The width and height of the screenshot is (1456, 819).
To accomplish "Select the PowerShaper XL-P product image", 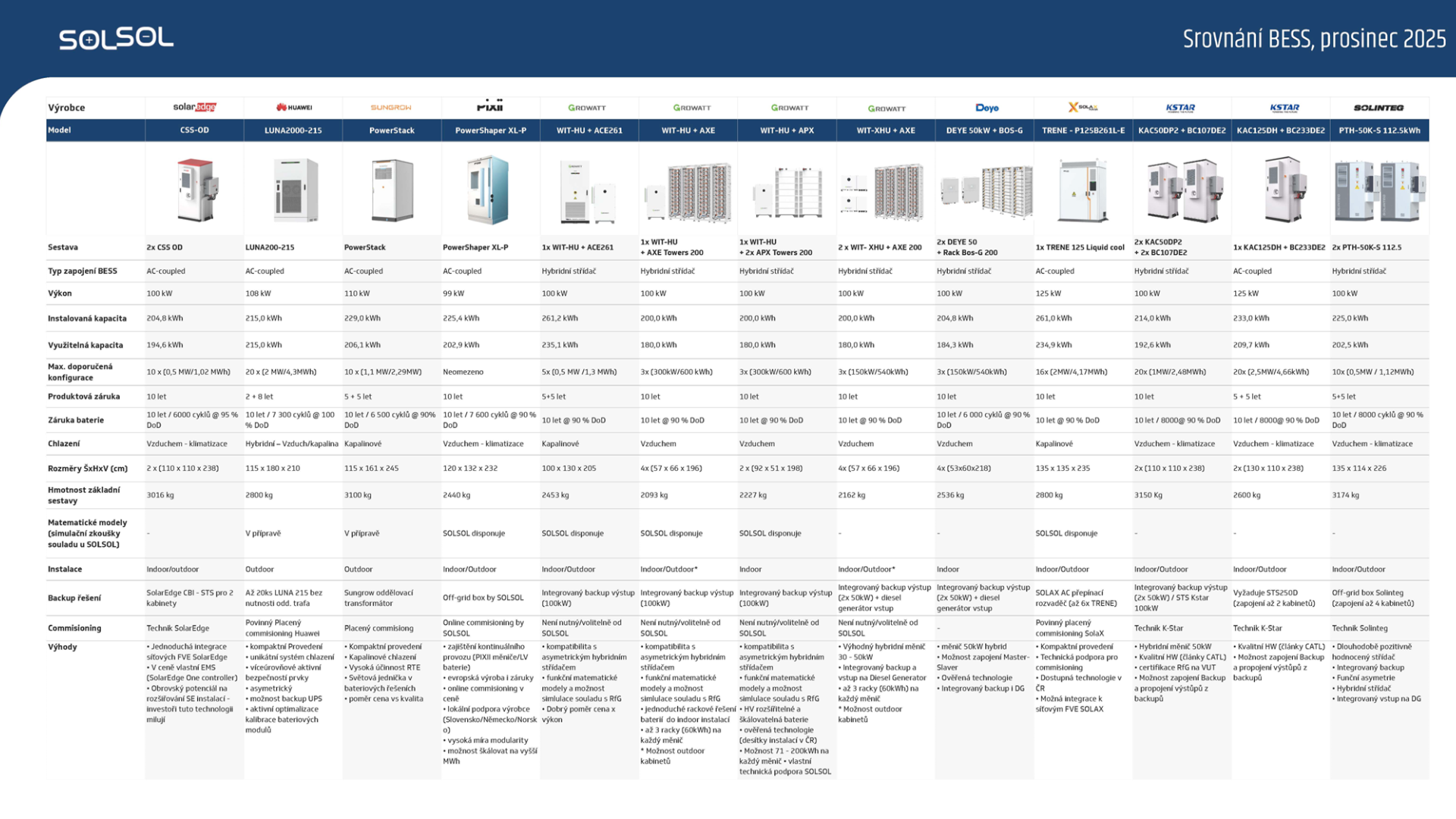I will [x=488, y=190].
